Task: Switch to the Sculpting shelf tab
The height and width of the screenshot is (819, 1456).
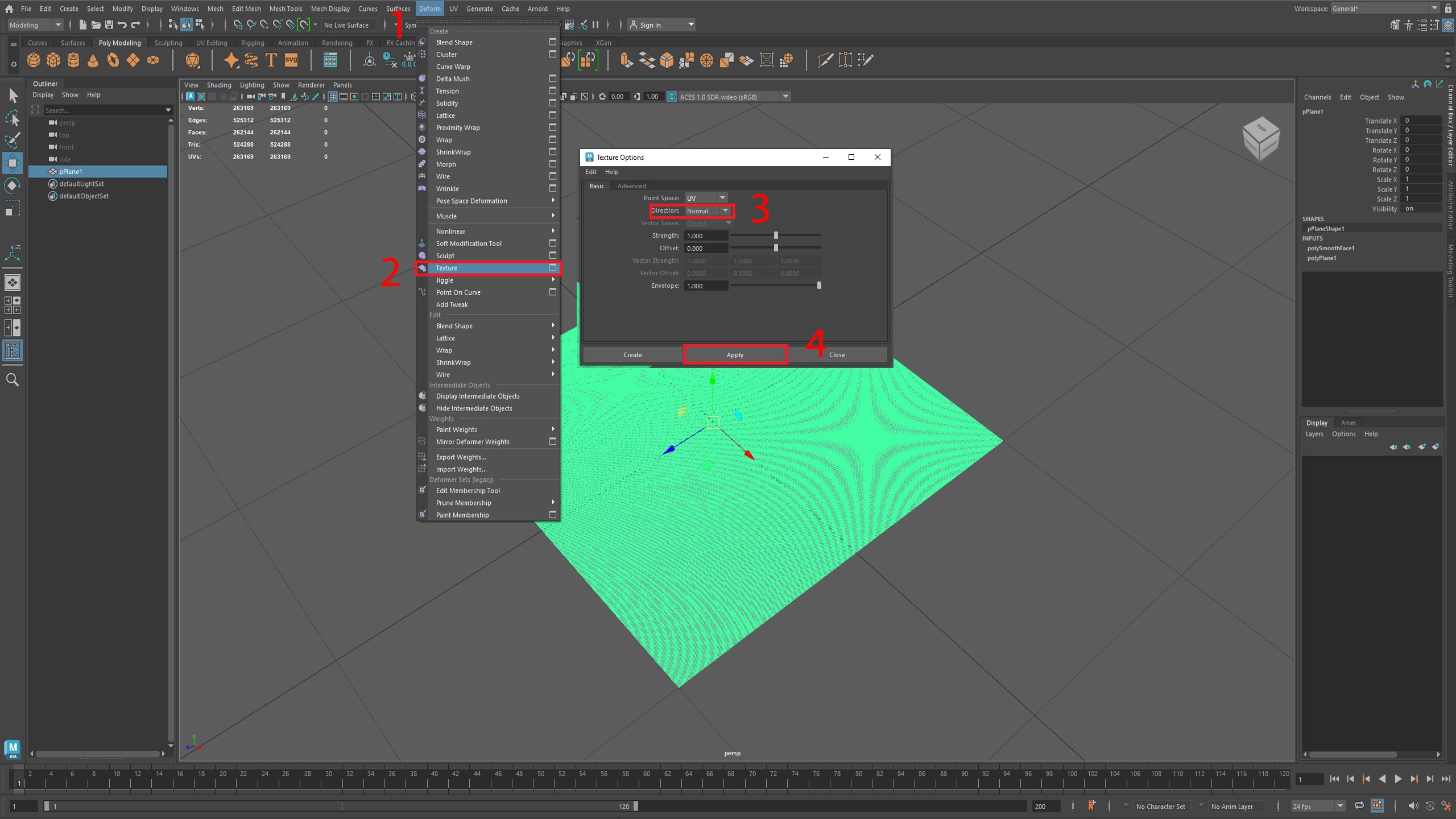Action: point(168,43)
